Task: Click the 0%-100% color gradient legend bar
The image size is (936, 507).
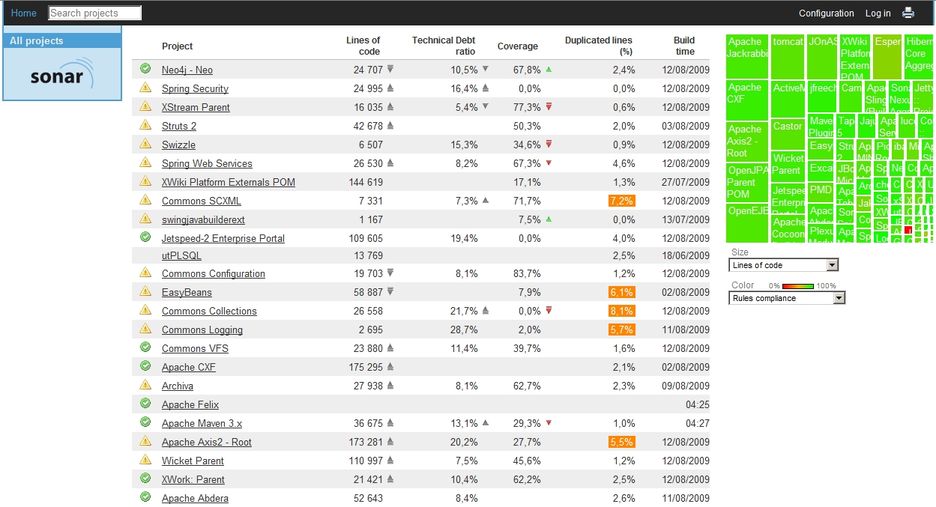Action: (x=798, y=286)
